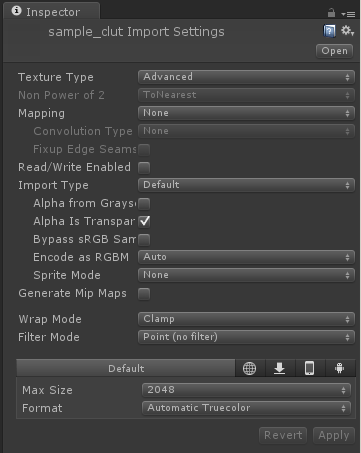Click the Inspector lock icon
The width and height of the screenshot is (361, 453).
pyautogui.click(x=331, y=13)
